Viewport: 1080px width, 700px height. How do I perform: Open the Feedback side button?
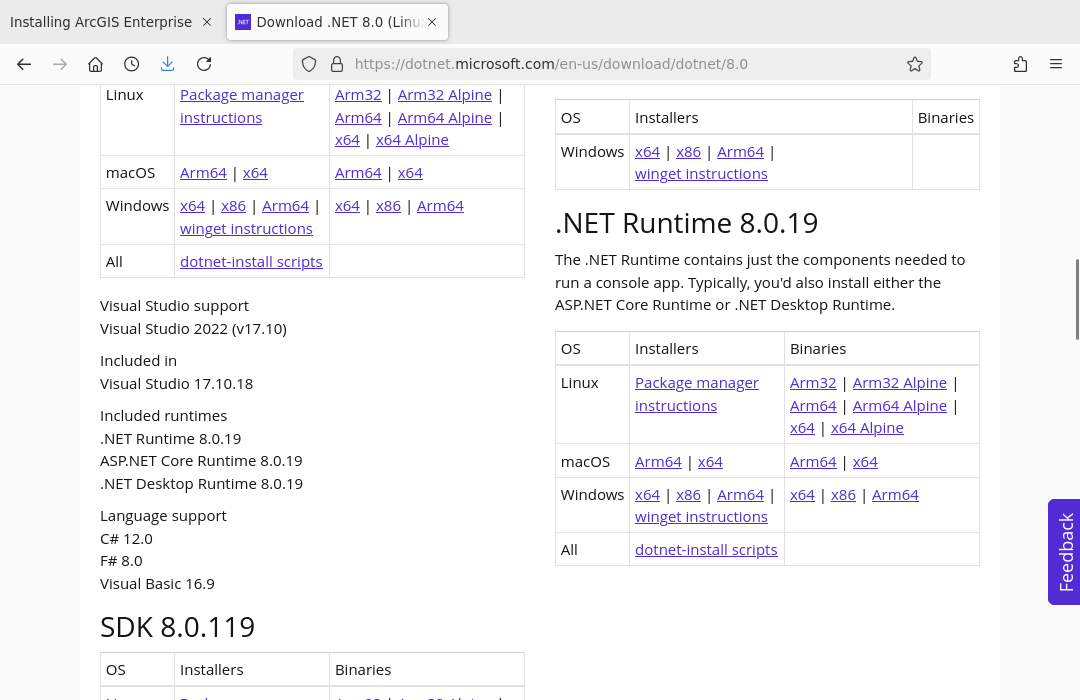1064,552
